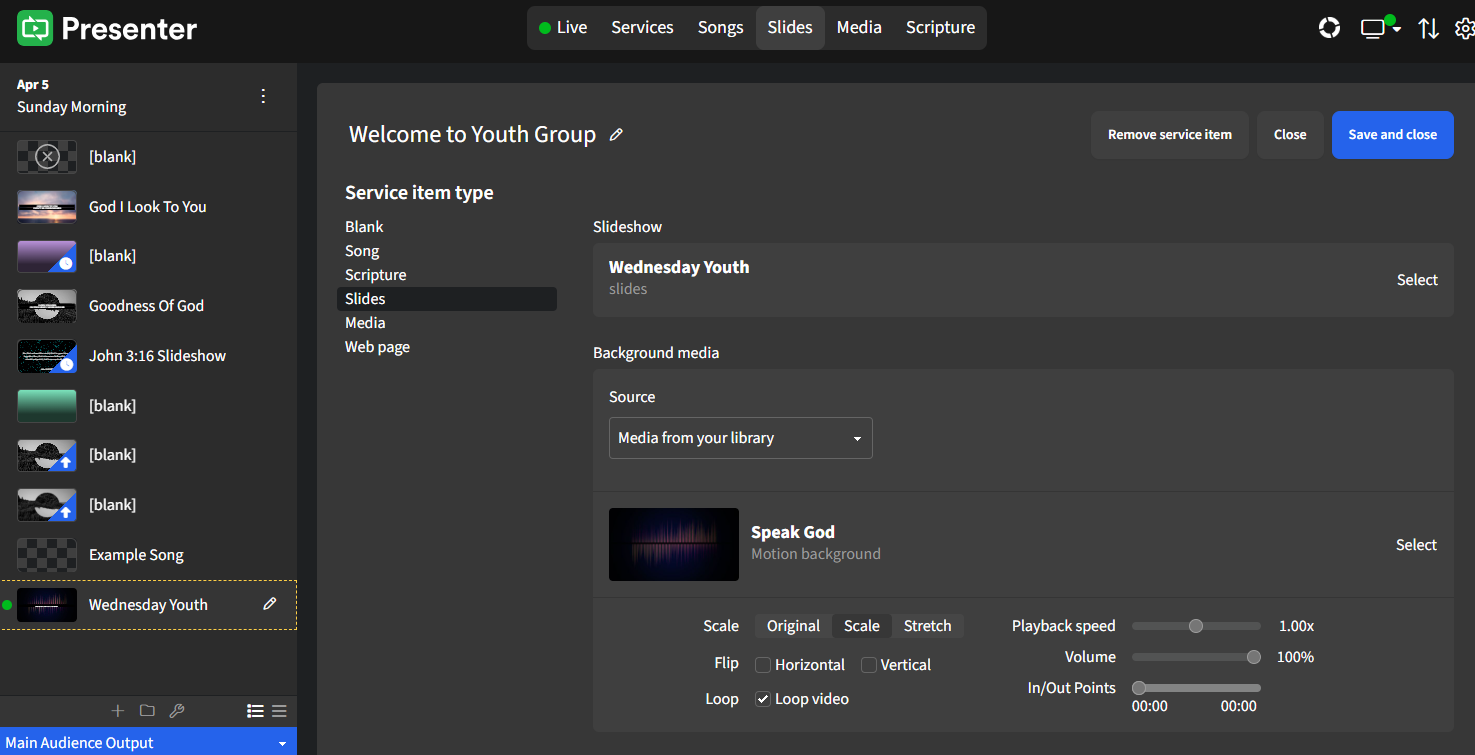Switch to the bulleted detailed list view icon

pyautogui.click(x=255, y=711)
